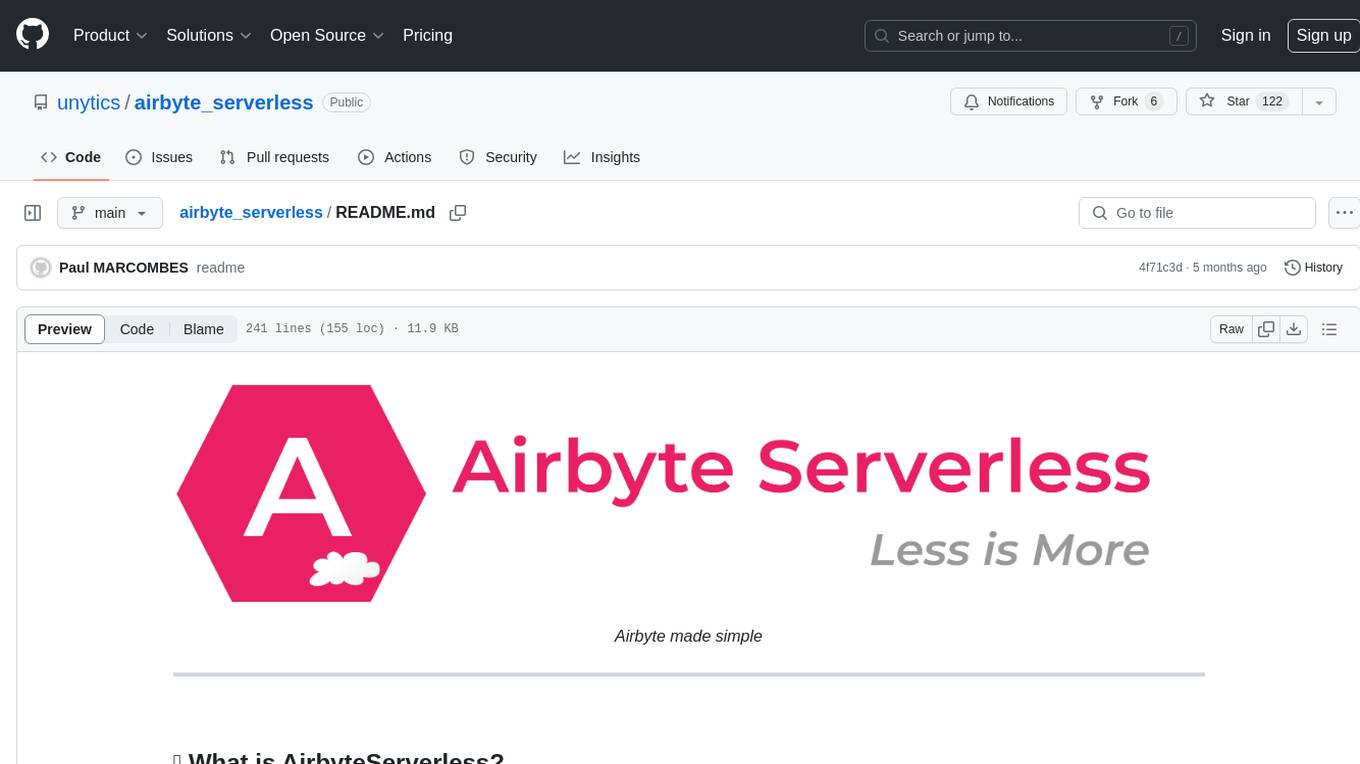This screenshot has height=764, width=1360.
Task: Focus the Search or jump to field
Action: tap(1030, 36)
